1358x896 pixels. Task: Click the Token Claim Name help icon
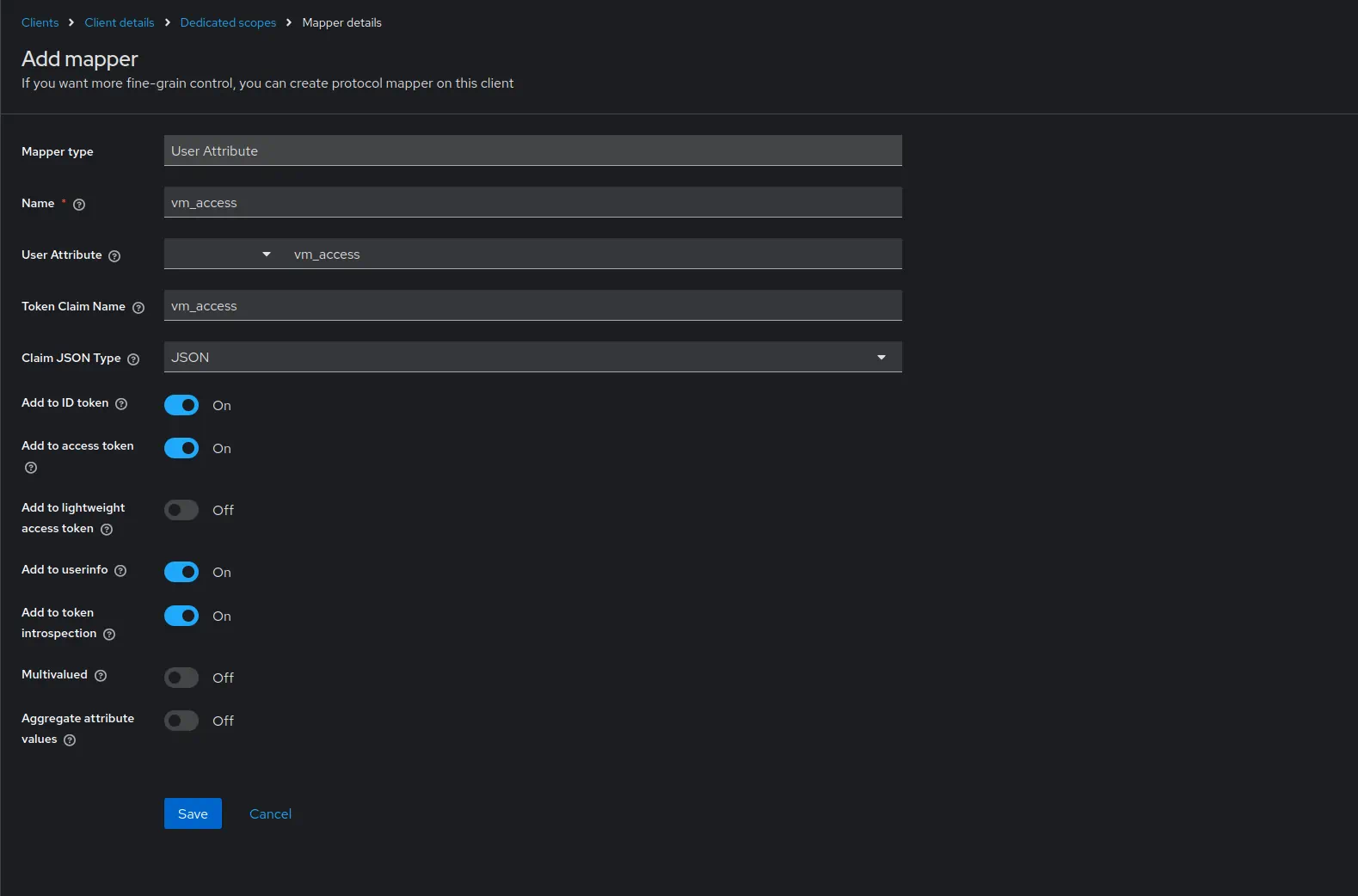138,308
